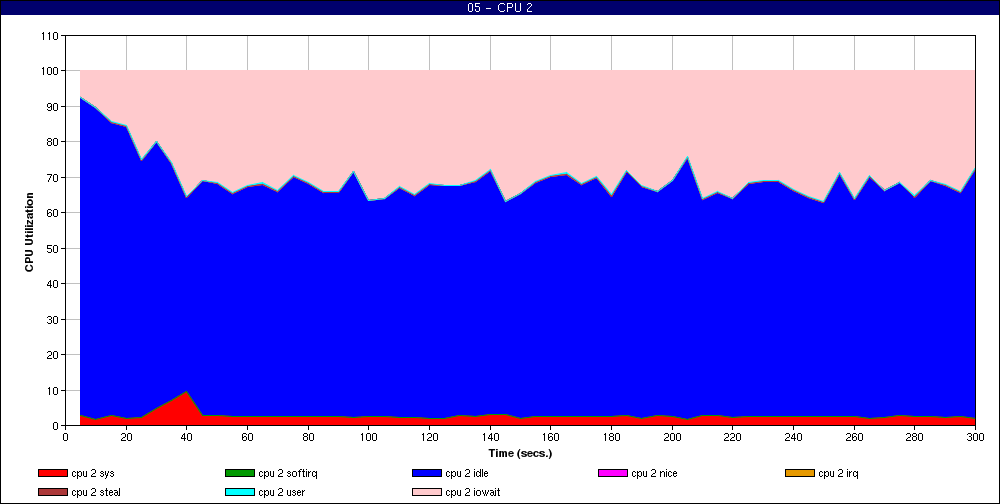This screenshot has height=504, width=1000.
Task: Click the 40 tick on the time axis
Action: 187,437
